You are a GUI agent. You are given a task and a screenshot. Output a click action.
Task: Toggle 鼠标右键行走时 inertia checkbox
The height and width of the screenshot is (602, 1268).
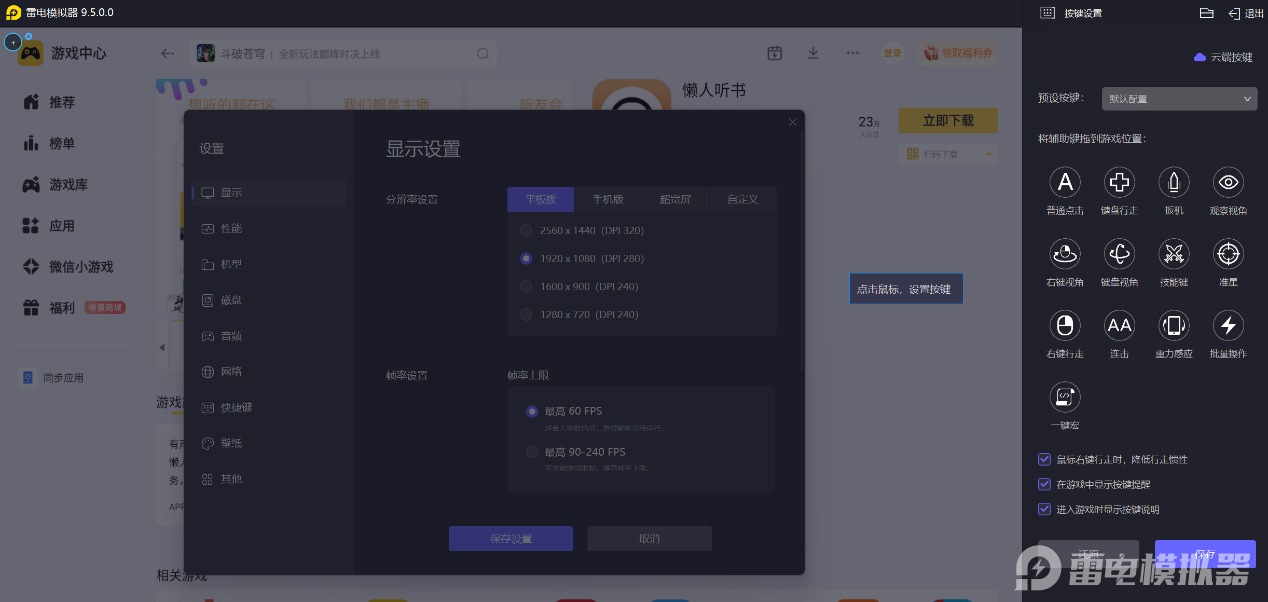[1045, 460]
